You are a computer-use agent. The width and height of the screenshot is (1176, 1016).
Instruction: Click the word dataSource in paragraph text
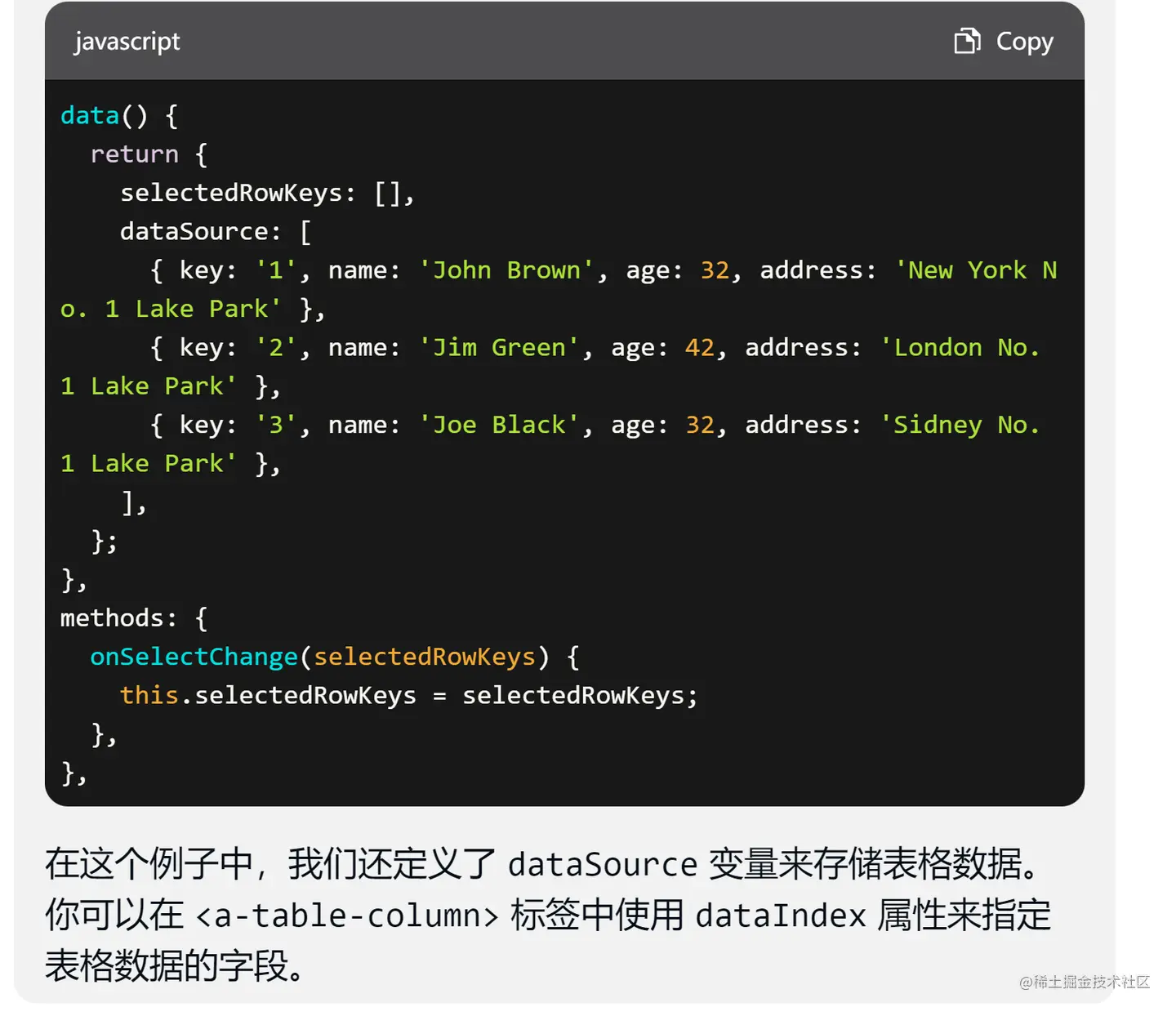(x=603, y=865)
